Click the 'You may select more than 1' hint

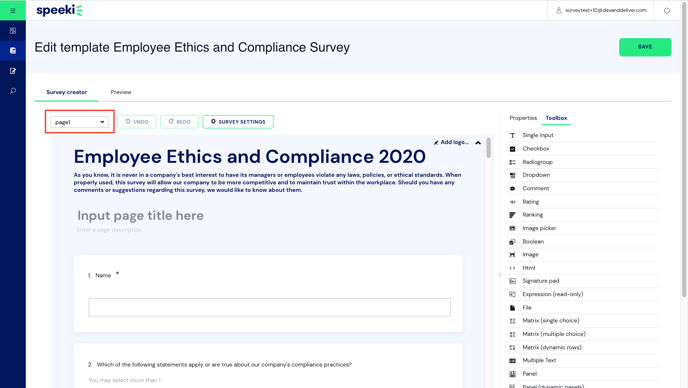click(x=125, y=380)
